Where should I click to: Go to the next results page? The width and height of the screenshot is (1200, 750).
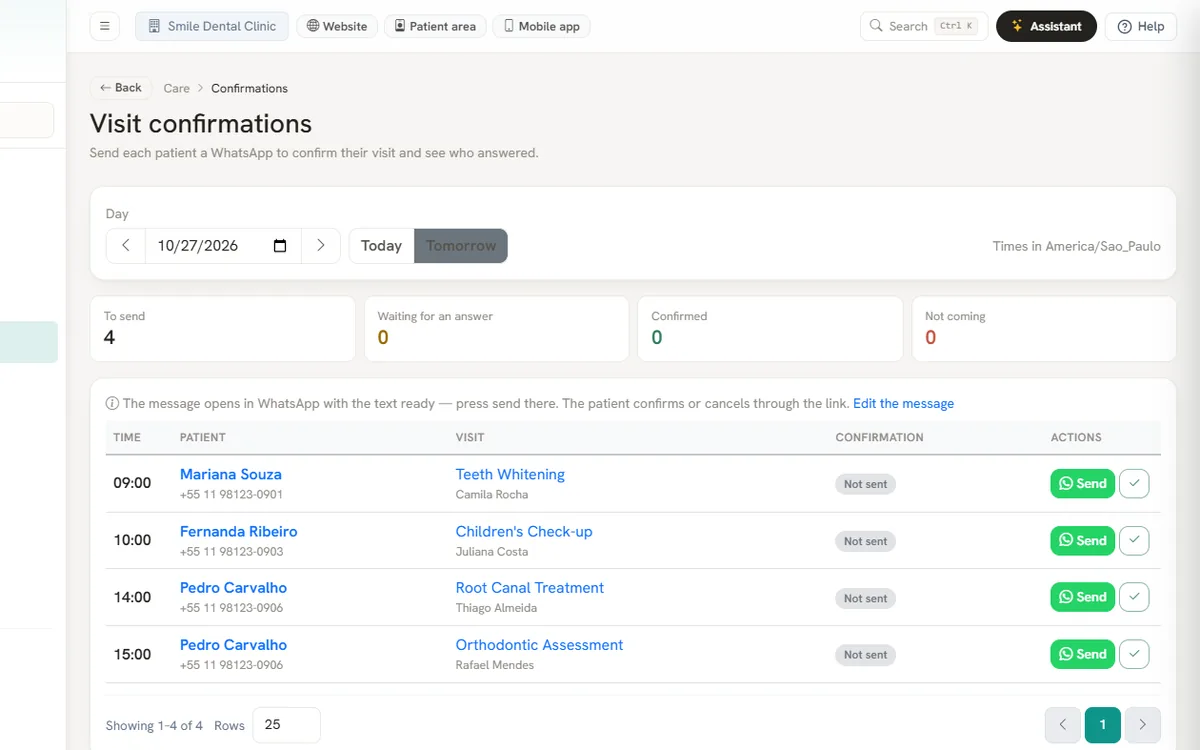(1143, 725)
